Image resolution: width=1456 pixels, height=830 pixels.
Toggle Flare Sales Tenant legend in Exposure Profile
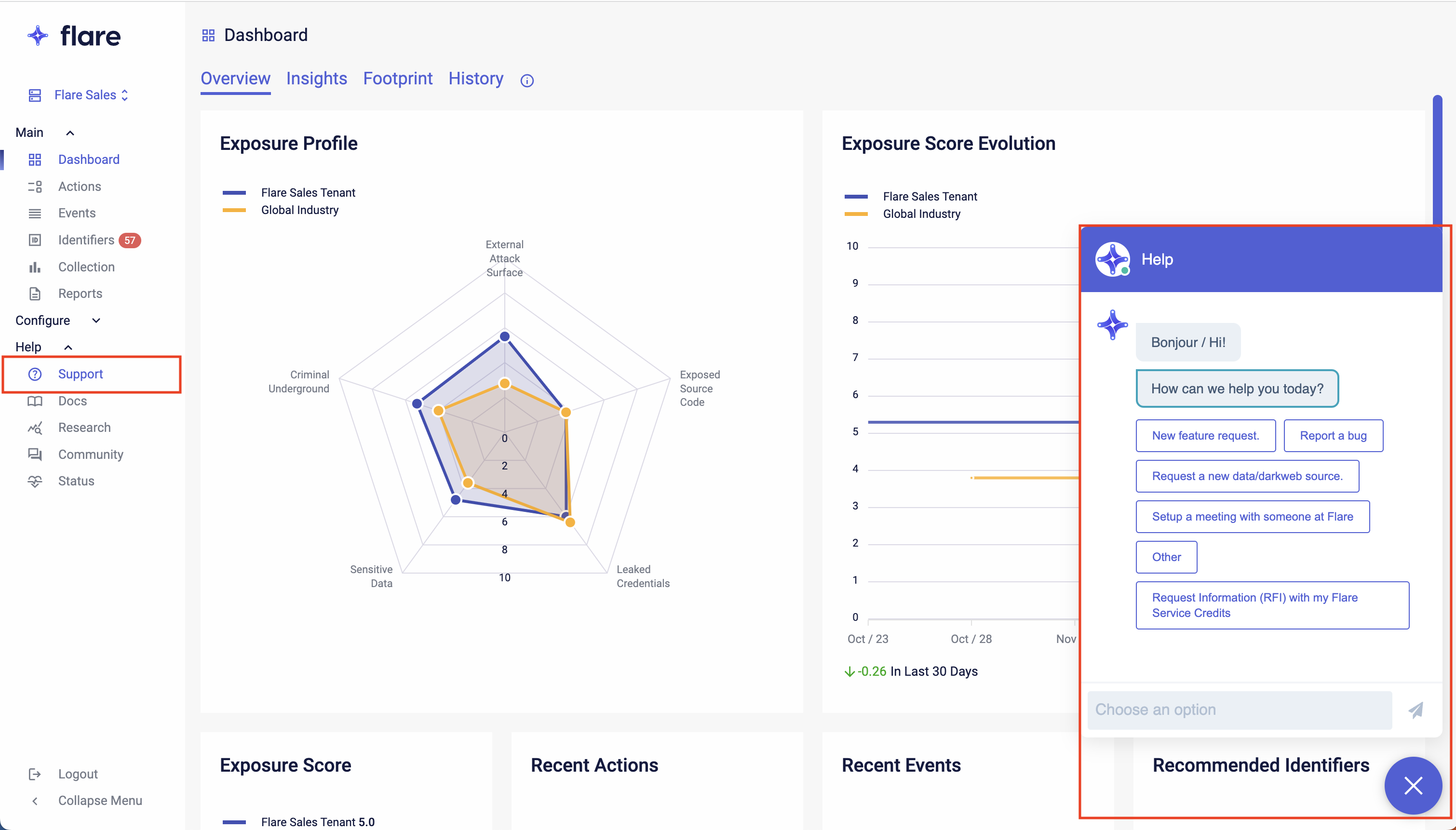[x=308, y=193]
